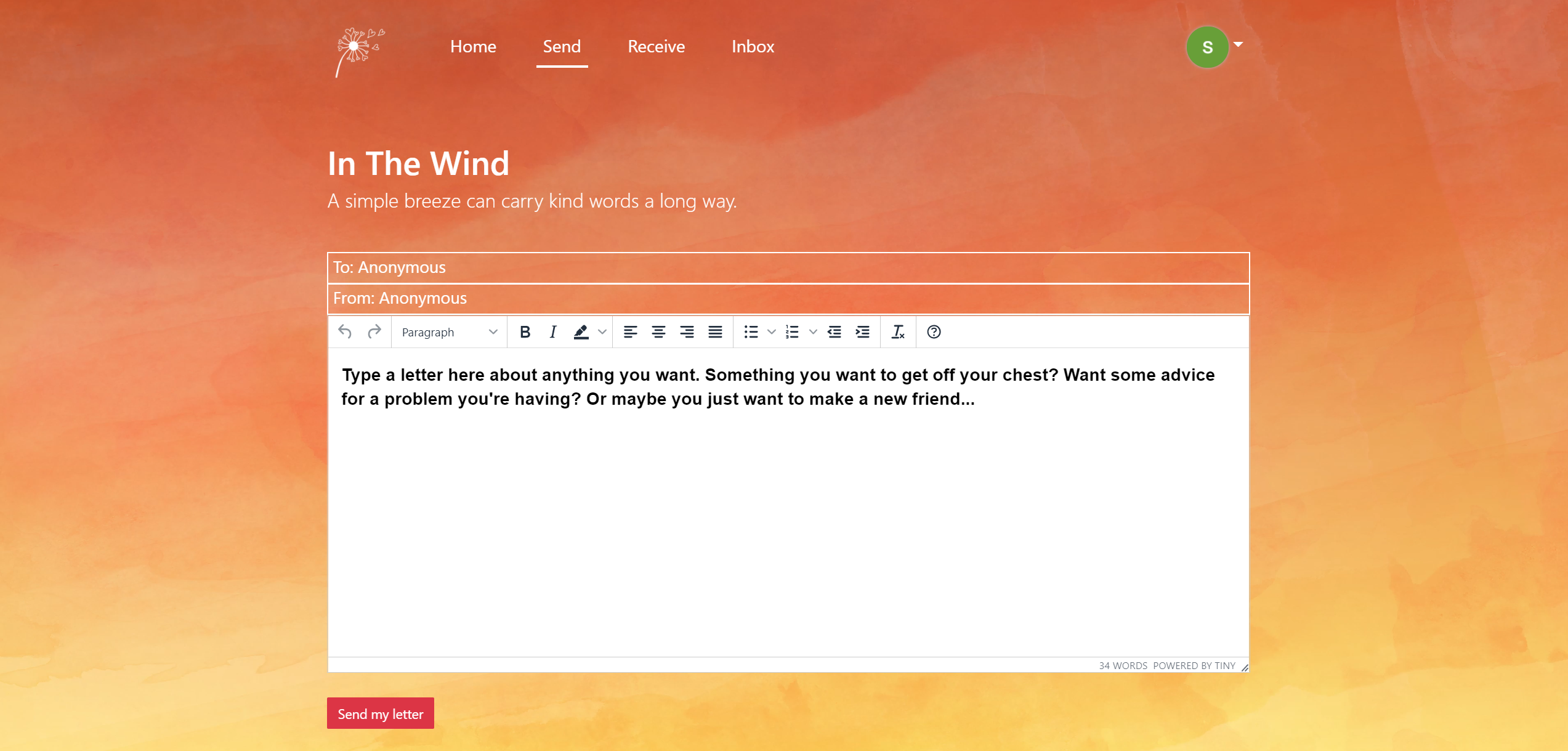1568x751 pixels.
Task: Toggle right text alignment
Action: point(687,332)
